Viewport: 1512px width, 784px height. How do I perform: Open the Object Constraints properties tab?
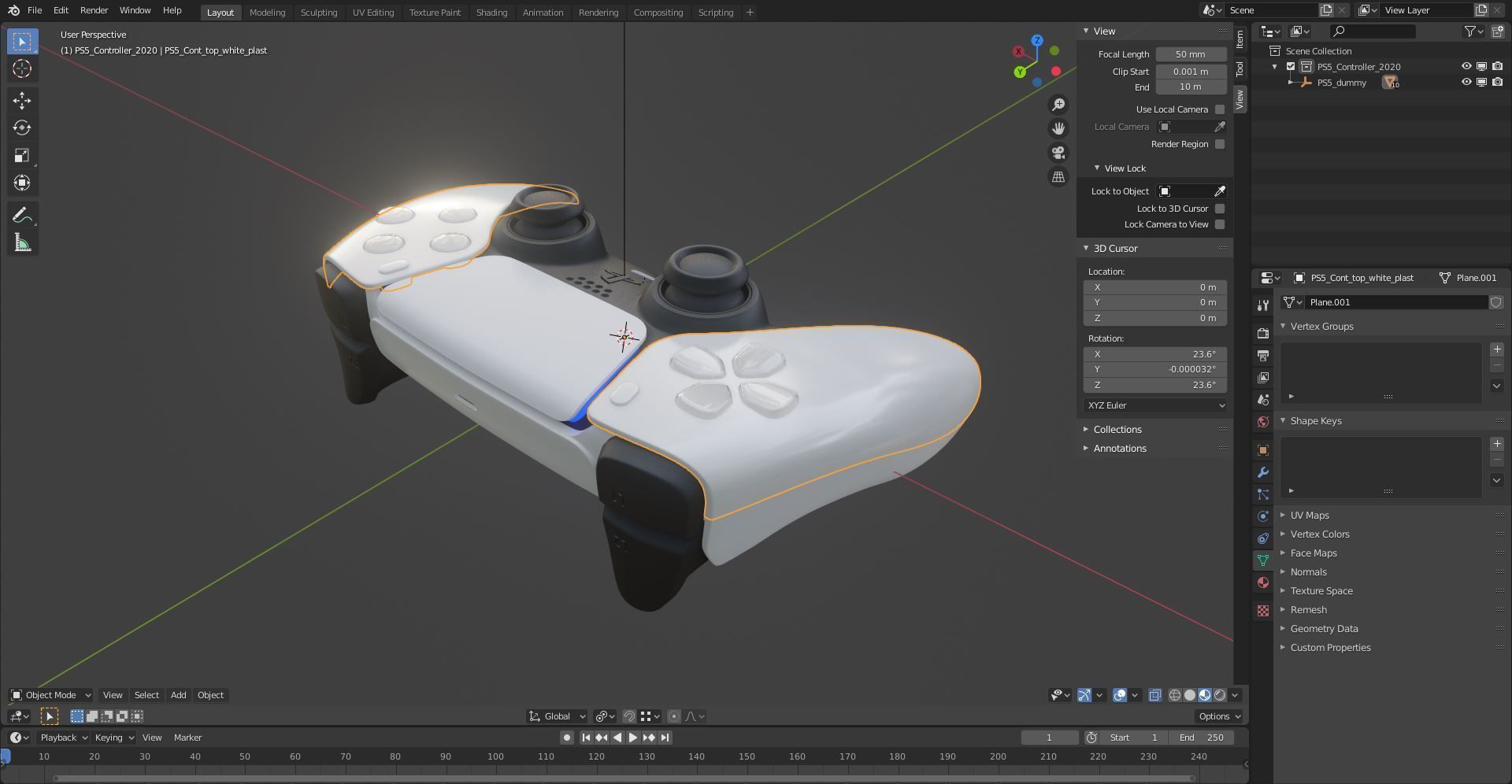[1263, 538]
